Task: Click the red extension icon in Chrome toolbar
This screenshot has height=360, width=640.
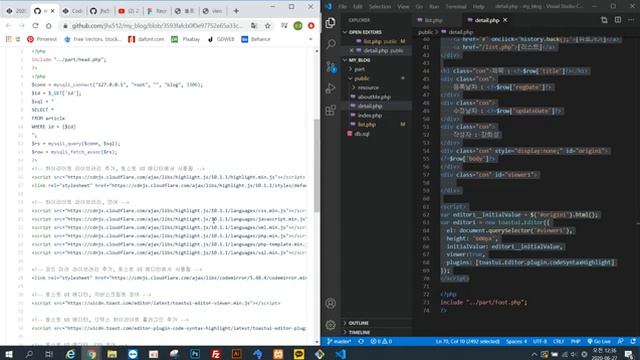Action: coord(311,26)
